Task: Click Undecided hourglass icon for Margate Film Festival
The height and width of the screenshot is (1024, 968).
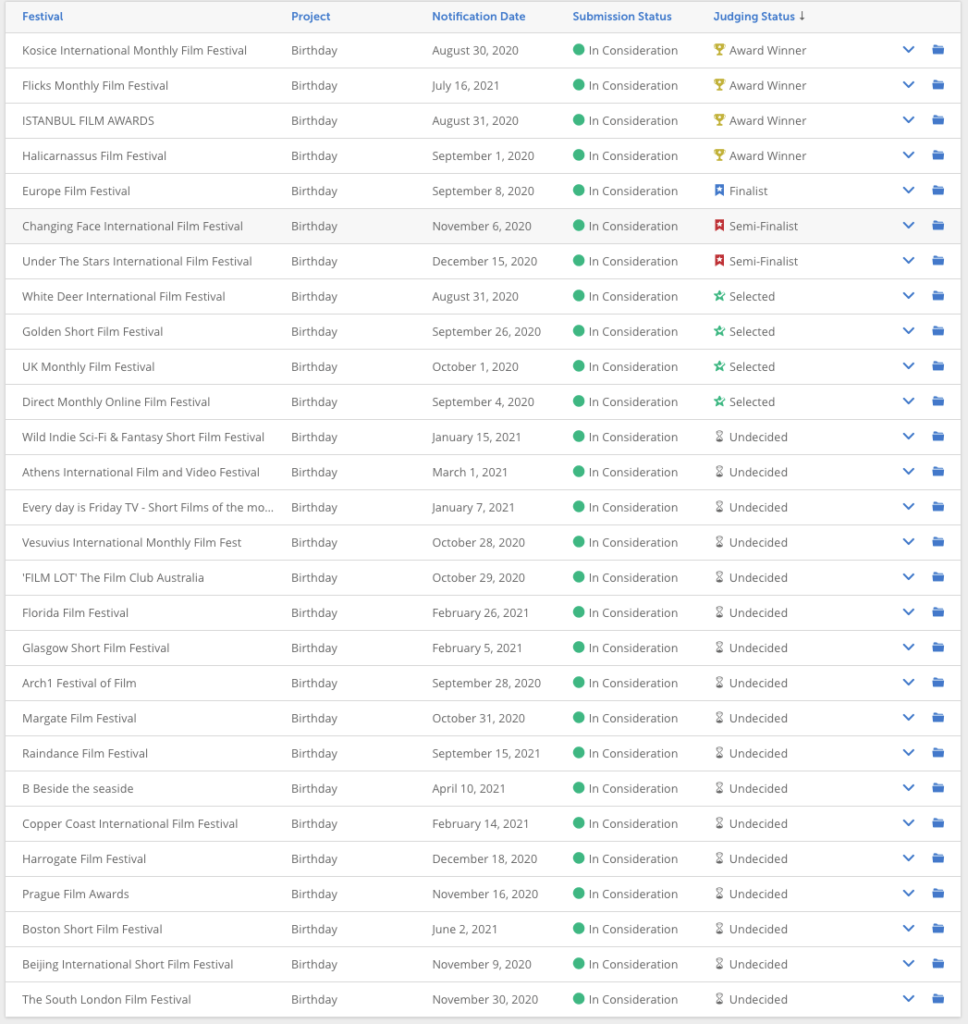Action: [x=719, y=718]
